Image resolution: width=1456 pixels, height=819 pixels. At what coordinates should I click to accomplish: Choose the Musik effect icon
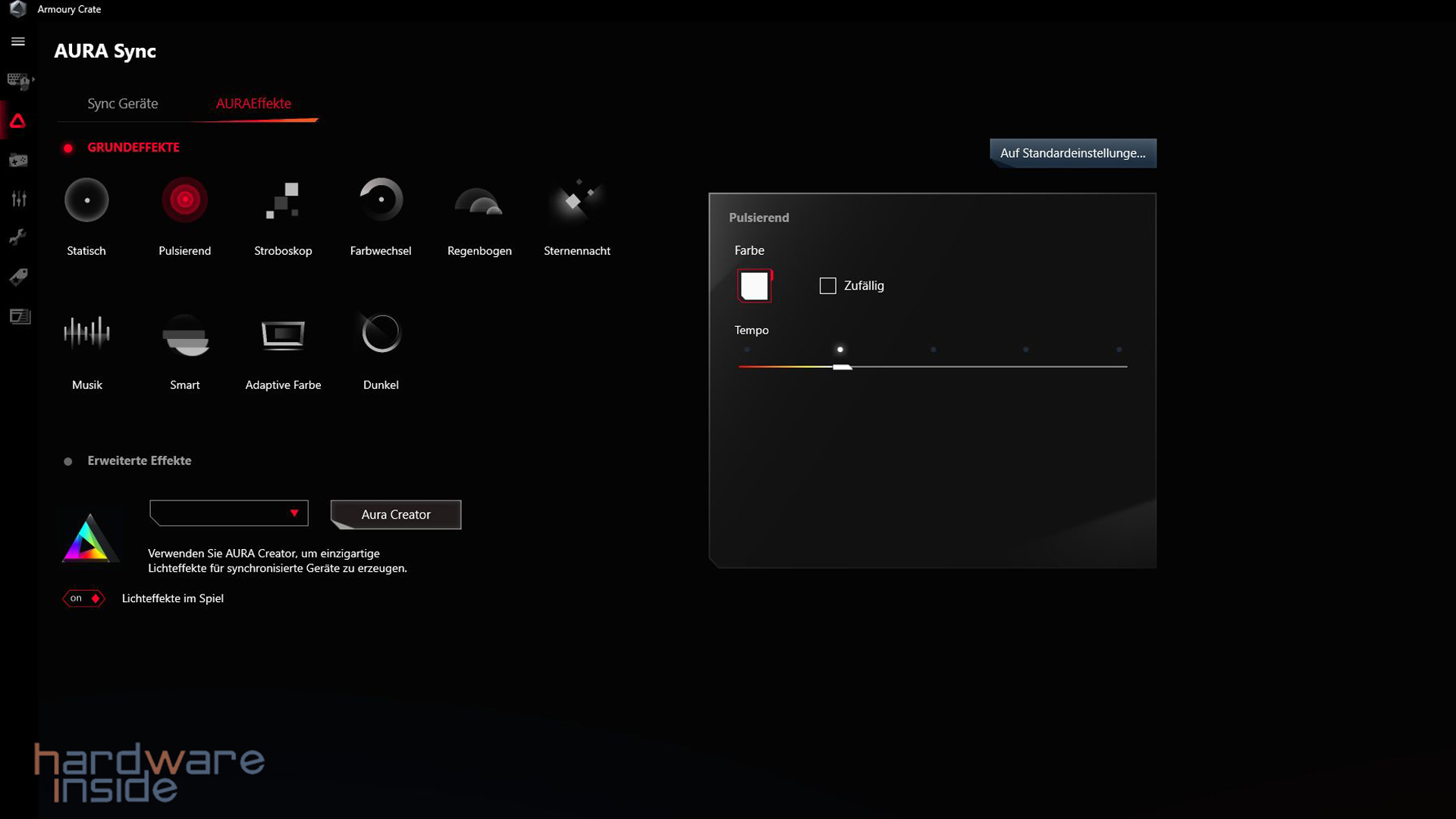86,332
